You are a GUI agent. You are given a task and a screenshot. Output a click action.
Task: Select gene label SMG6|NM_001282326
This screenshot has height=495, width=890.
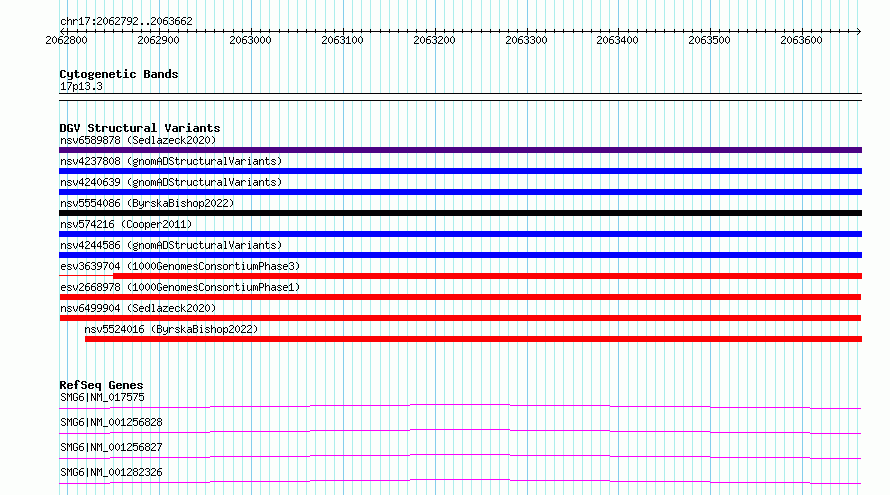click(111, 472)
